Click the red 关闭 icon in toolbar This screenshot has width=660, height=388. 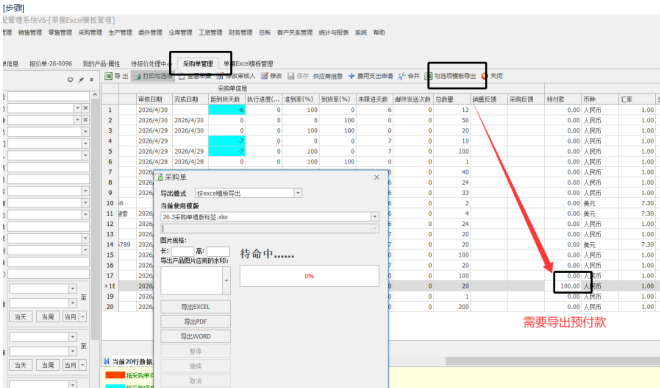[484, 76]
